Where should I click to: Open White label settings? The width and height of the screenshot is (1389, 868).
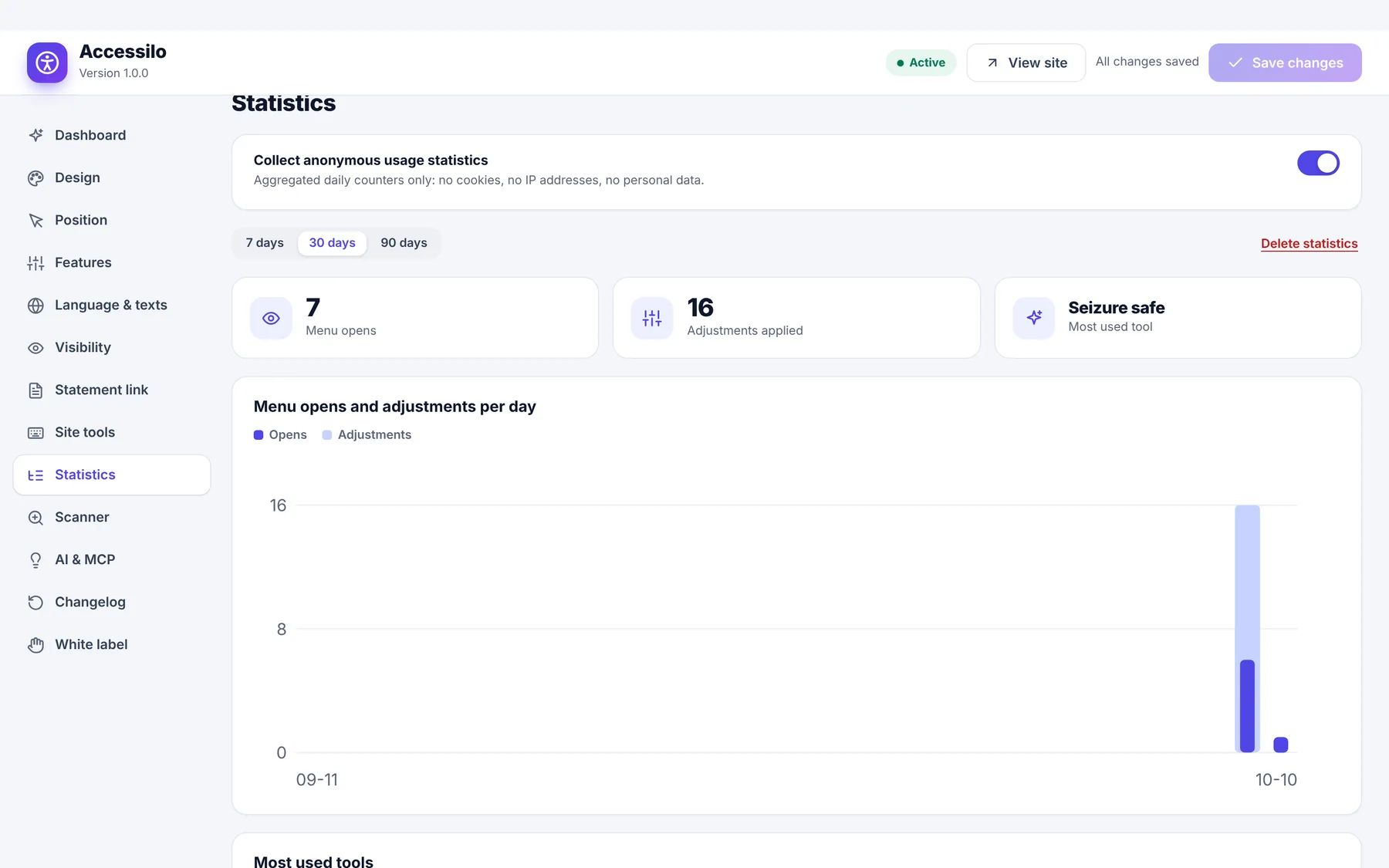[x=112, y=644]
